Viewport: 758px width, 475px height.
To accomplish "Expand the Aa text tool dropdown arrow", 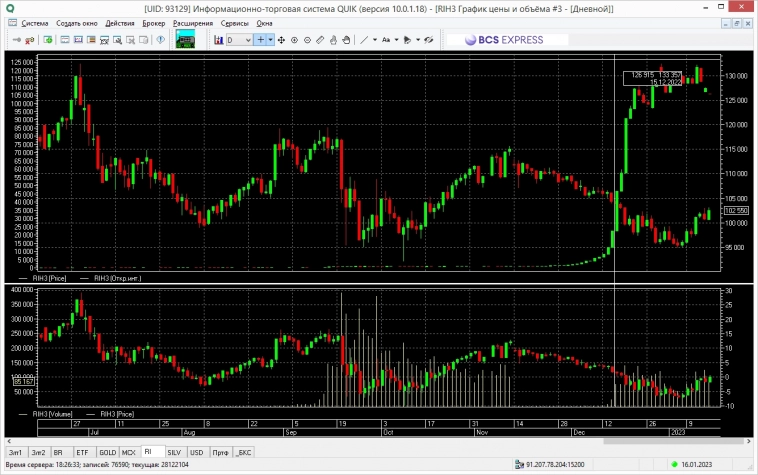I will point(395,40).
